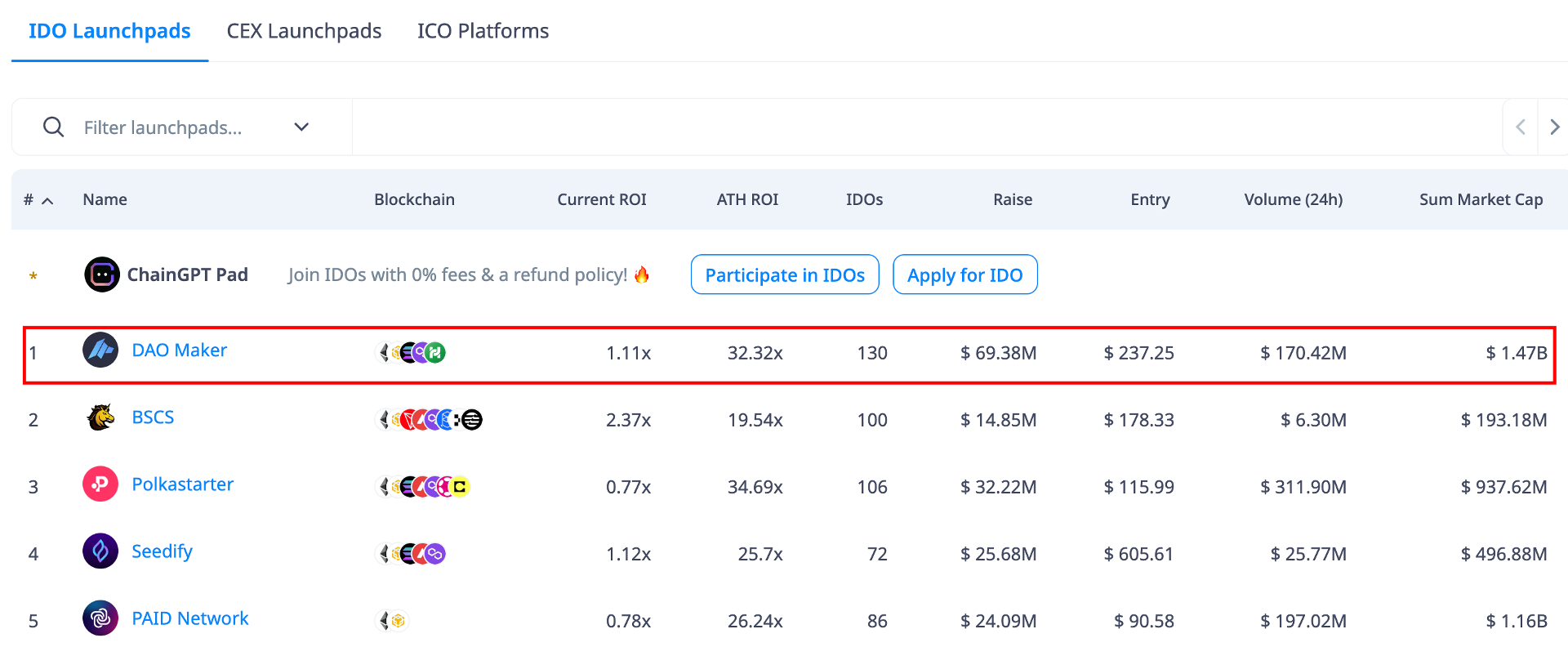Viewport: 1568px width, 647px height.
Task: Click PAID Network market cap $ 1.16B
Action: coord(1517,621)
